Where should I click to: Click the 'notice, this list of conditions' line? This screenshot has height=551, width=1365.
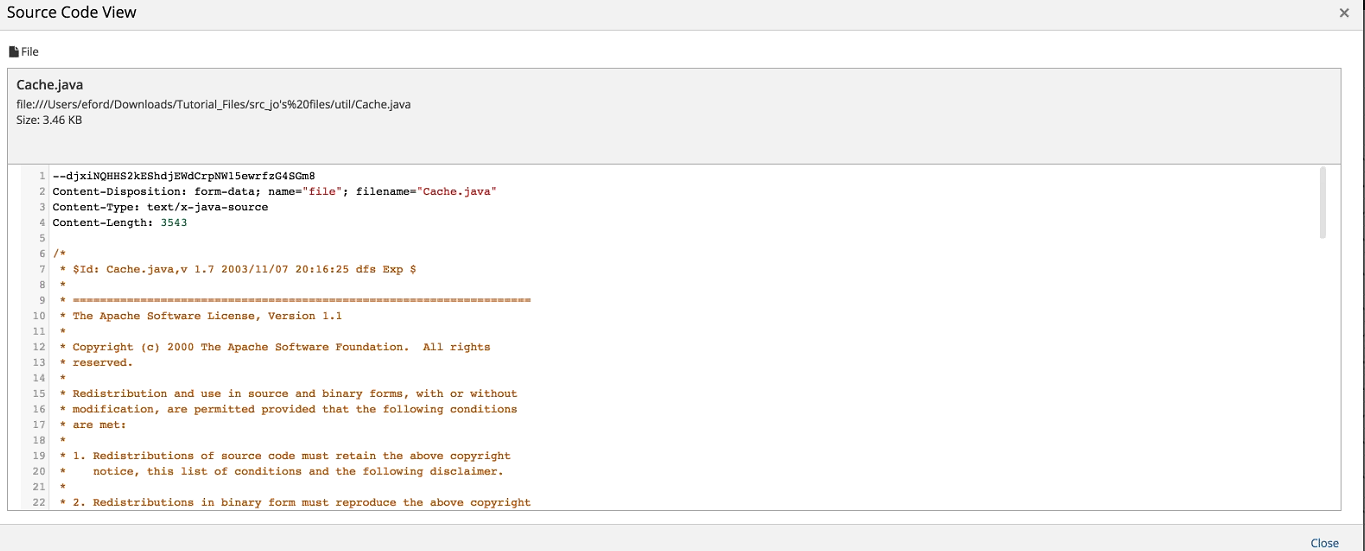click(x=281, y=471)
